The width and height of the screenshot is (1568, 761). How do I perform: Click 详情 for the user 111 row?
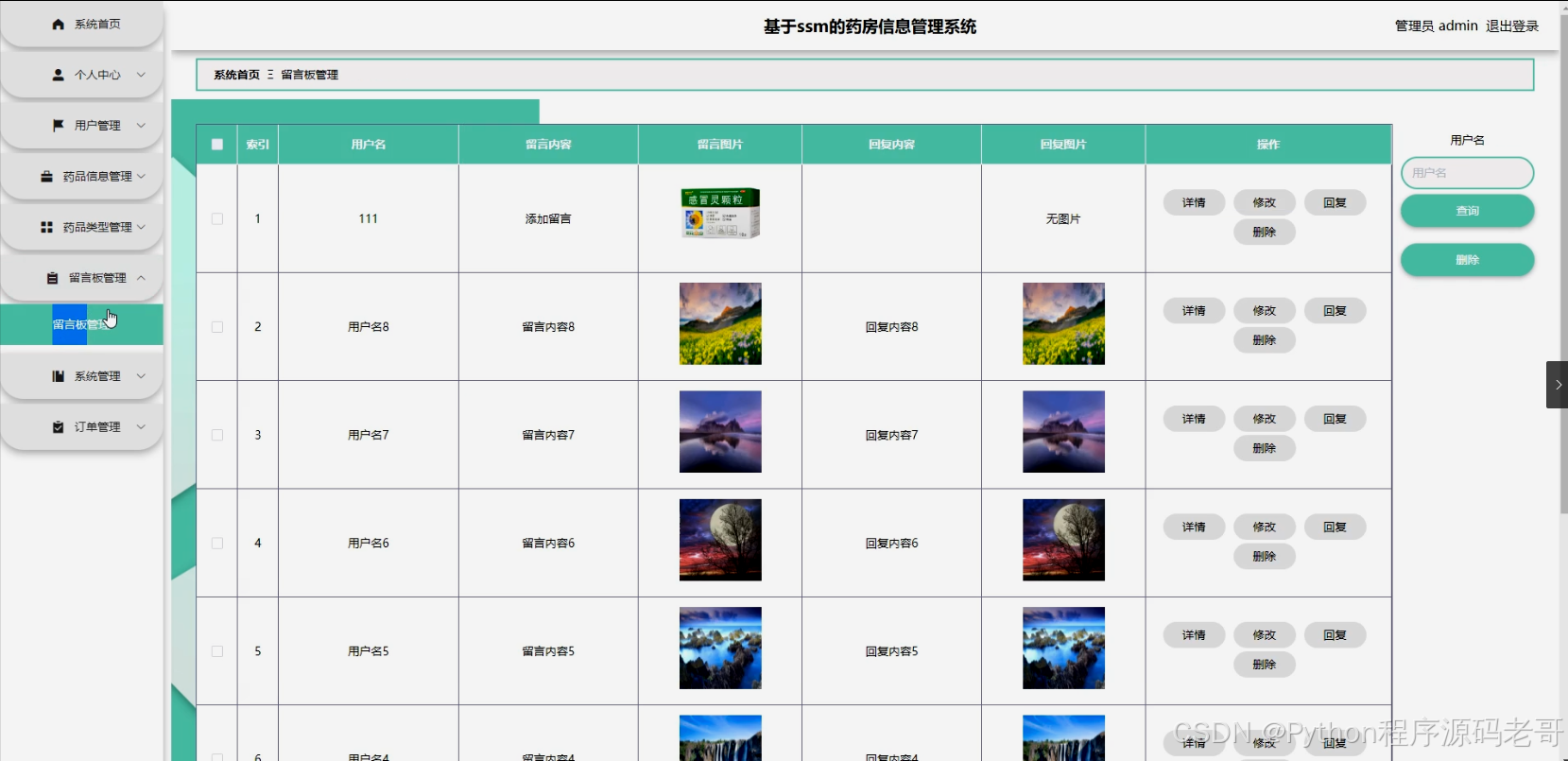point(1194,202)
